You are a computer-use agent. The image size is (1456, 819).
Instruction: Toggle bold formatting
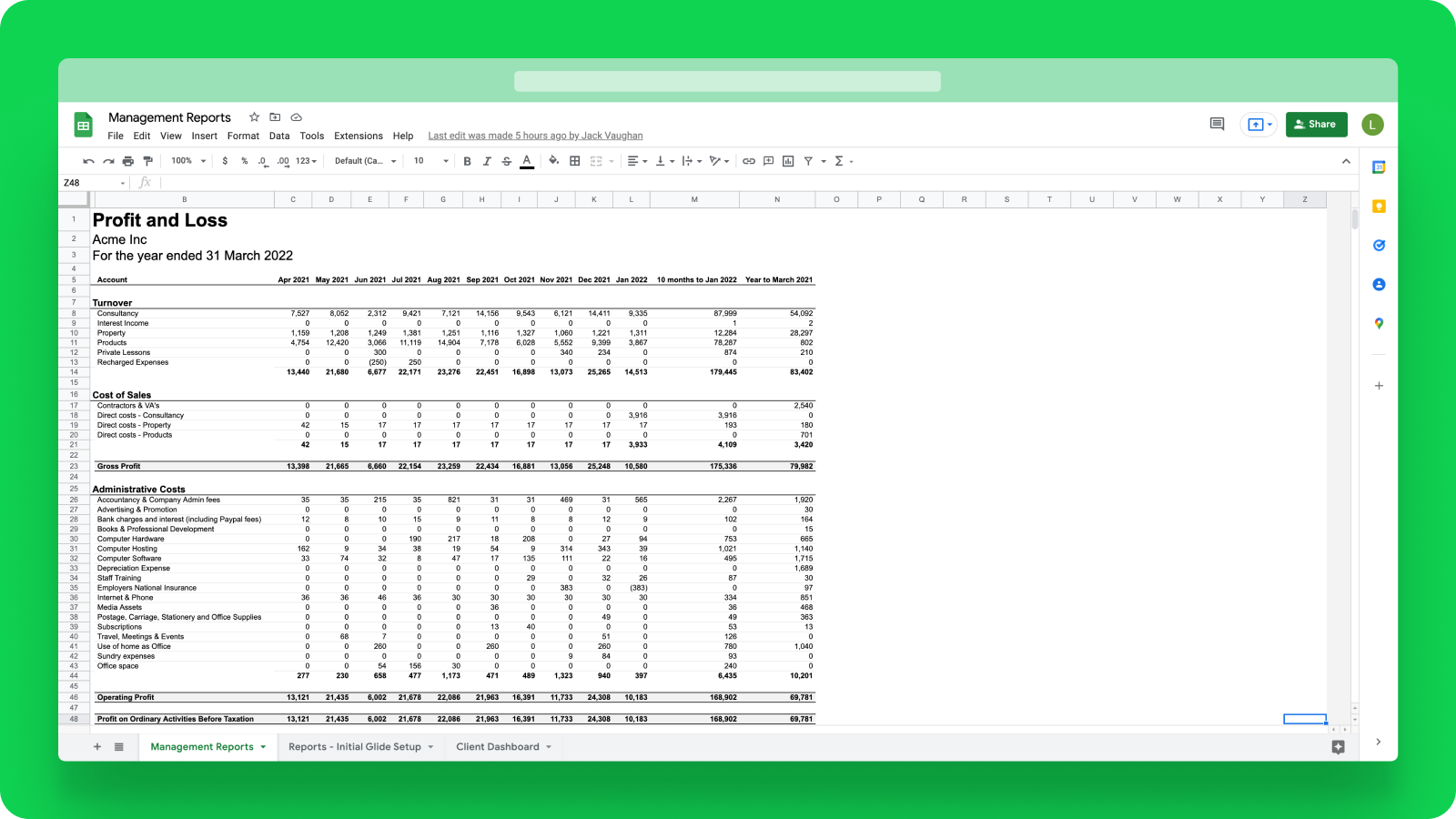tap(467, 161)
